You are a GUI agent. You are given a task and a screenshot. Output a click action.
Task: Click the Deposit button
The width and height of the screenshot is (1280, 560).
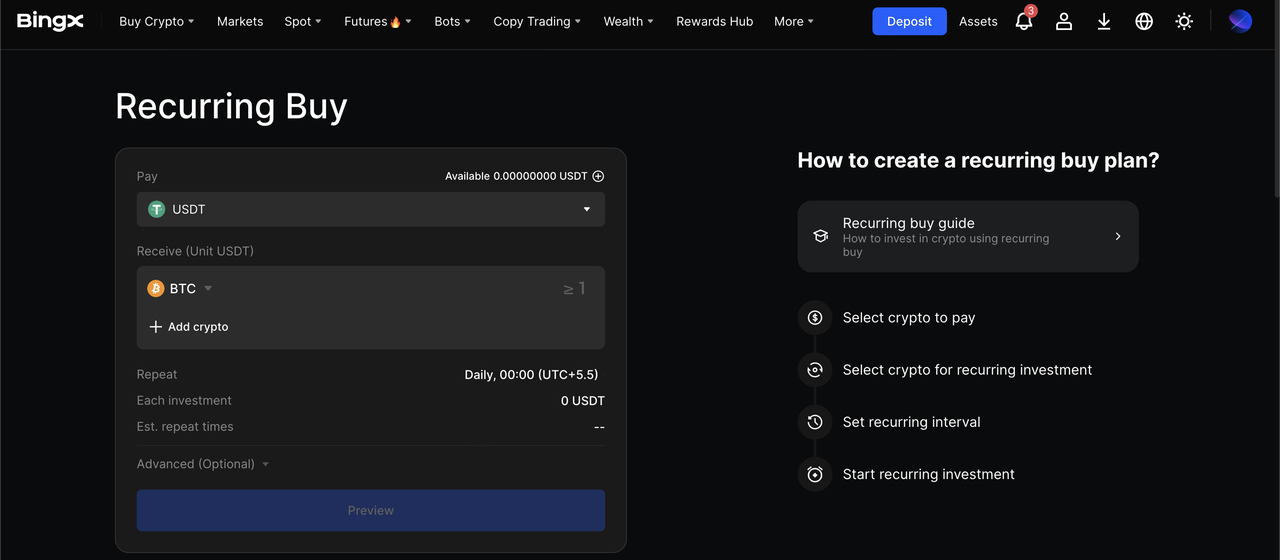(909, 21)
